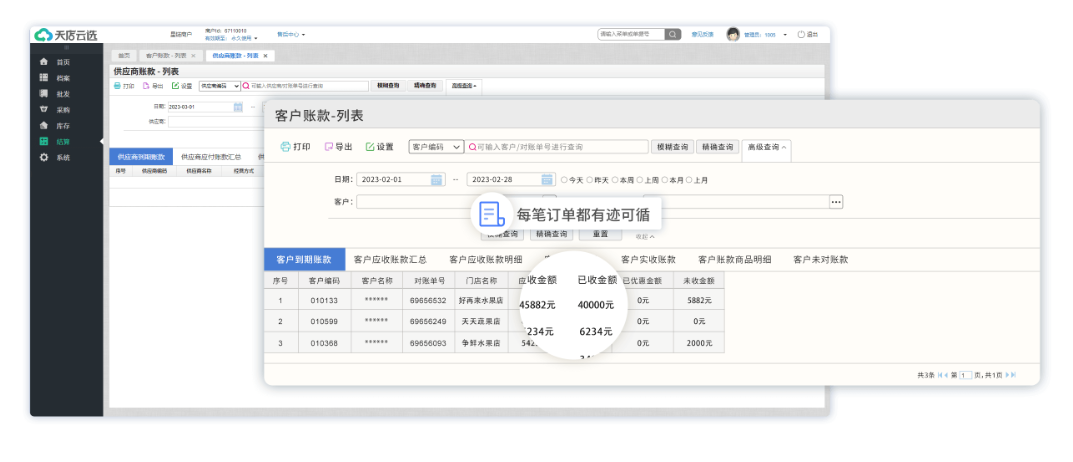This screenshot has height=462, width=1073.
Task: Switch to 客户应收账款明细 tab
Action: pos(486,260)
